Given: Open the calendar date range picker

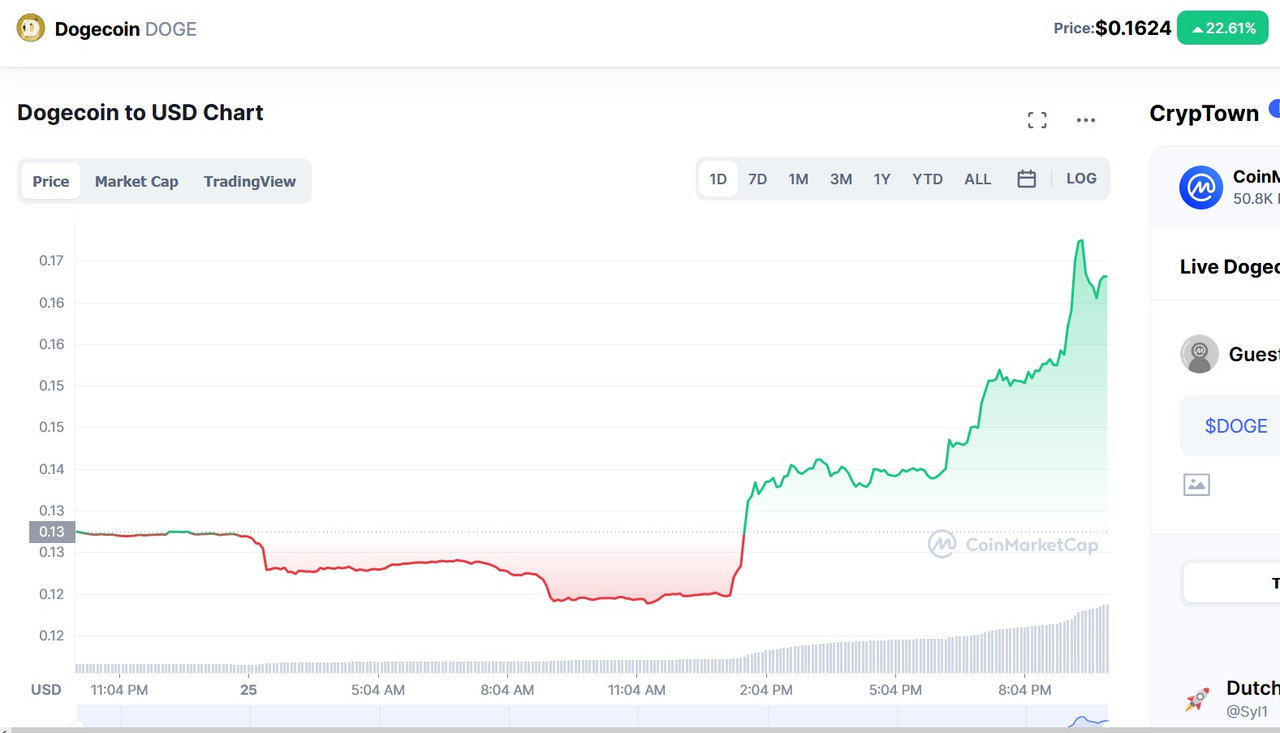Looking at the screenshot, I should point(1026,179).
